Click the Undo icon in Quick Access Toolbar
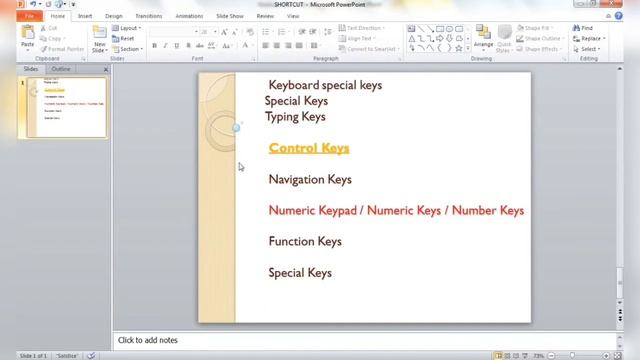 pyautogui.click(x=33, y=4)
